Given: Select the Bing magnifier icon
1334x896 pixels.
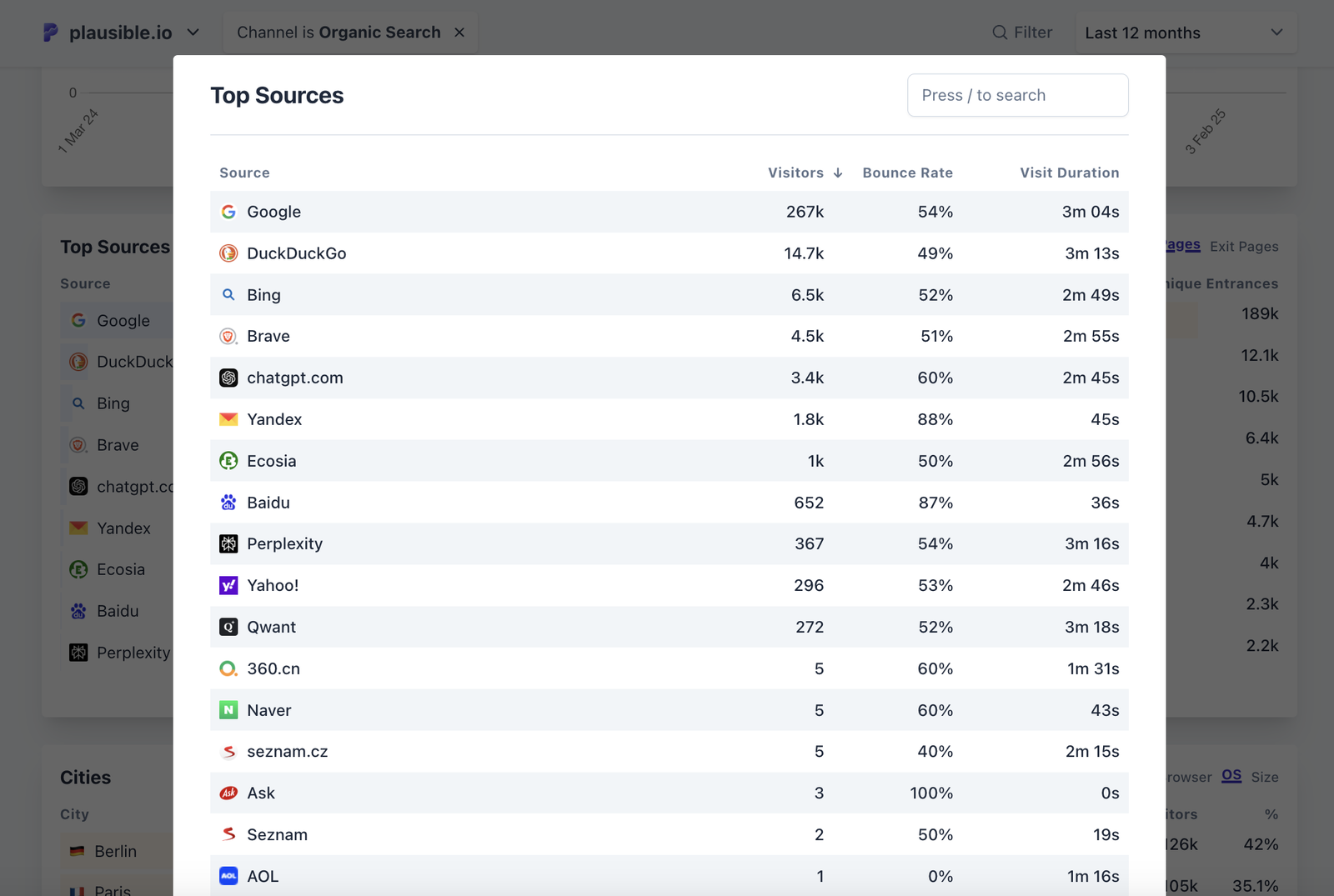Looking at the screenshot, I should tap(228, 294).
